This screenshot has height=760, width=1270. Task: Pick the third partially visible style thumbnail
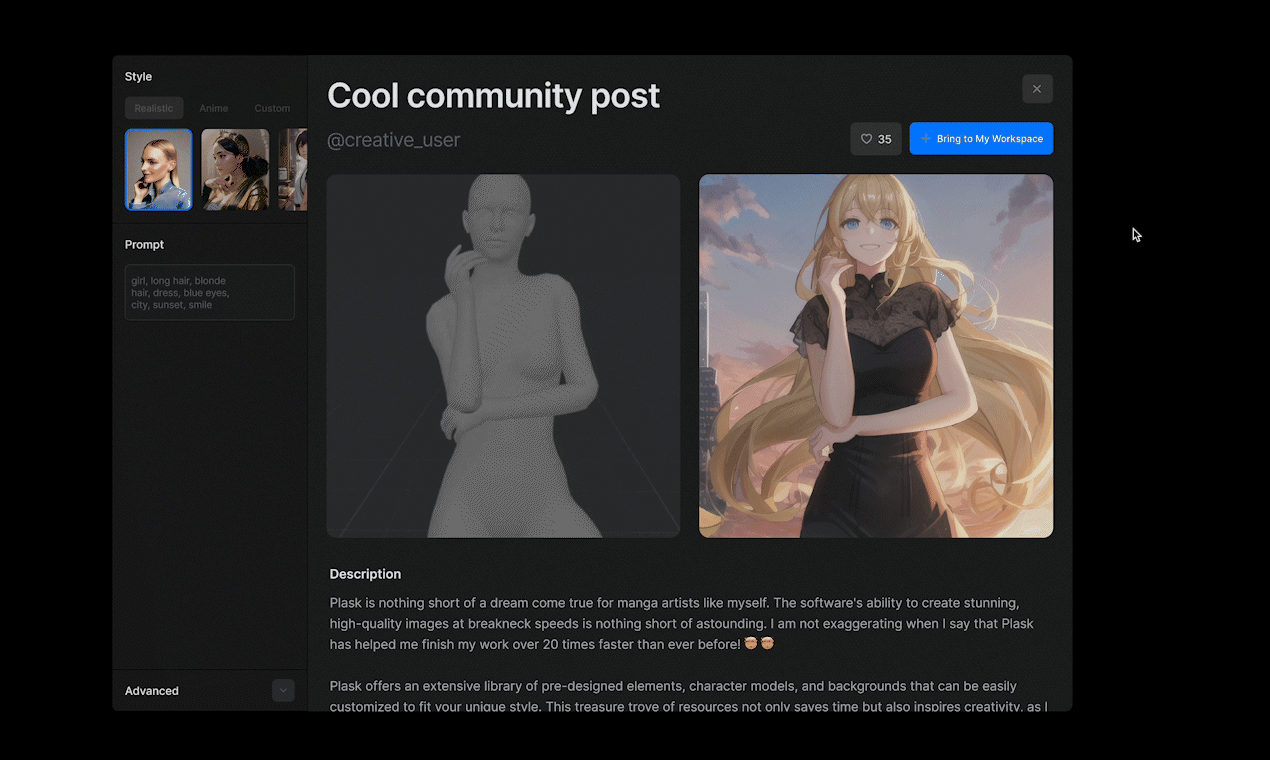point(293,169)
